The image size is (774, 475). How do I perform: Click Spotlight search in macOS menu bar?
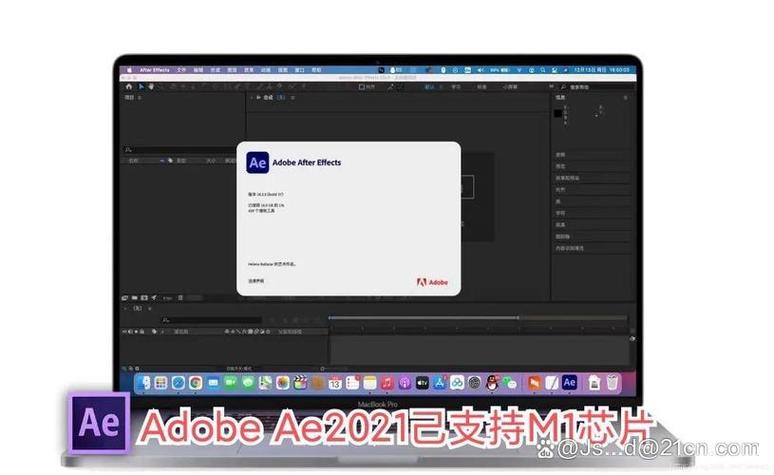click(542, 70)
